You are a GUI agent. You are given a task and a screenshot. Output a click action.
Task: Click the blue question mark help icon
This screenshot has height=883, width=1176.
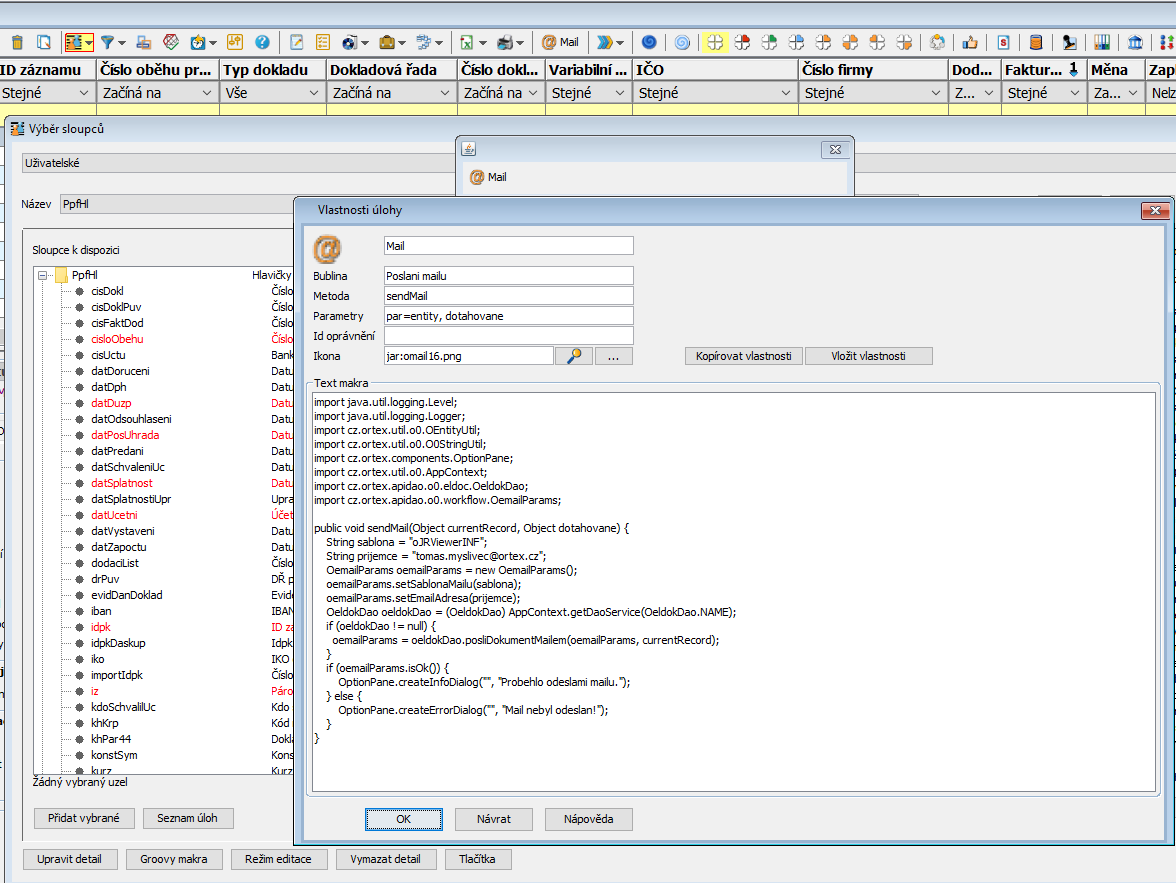tap(262, 42)
